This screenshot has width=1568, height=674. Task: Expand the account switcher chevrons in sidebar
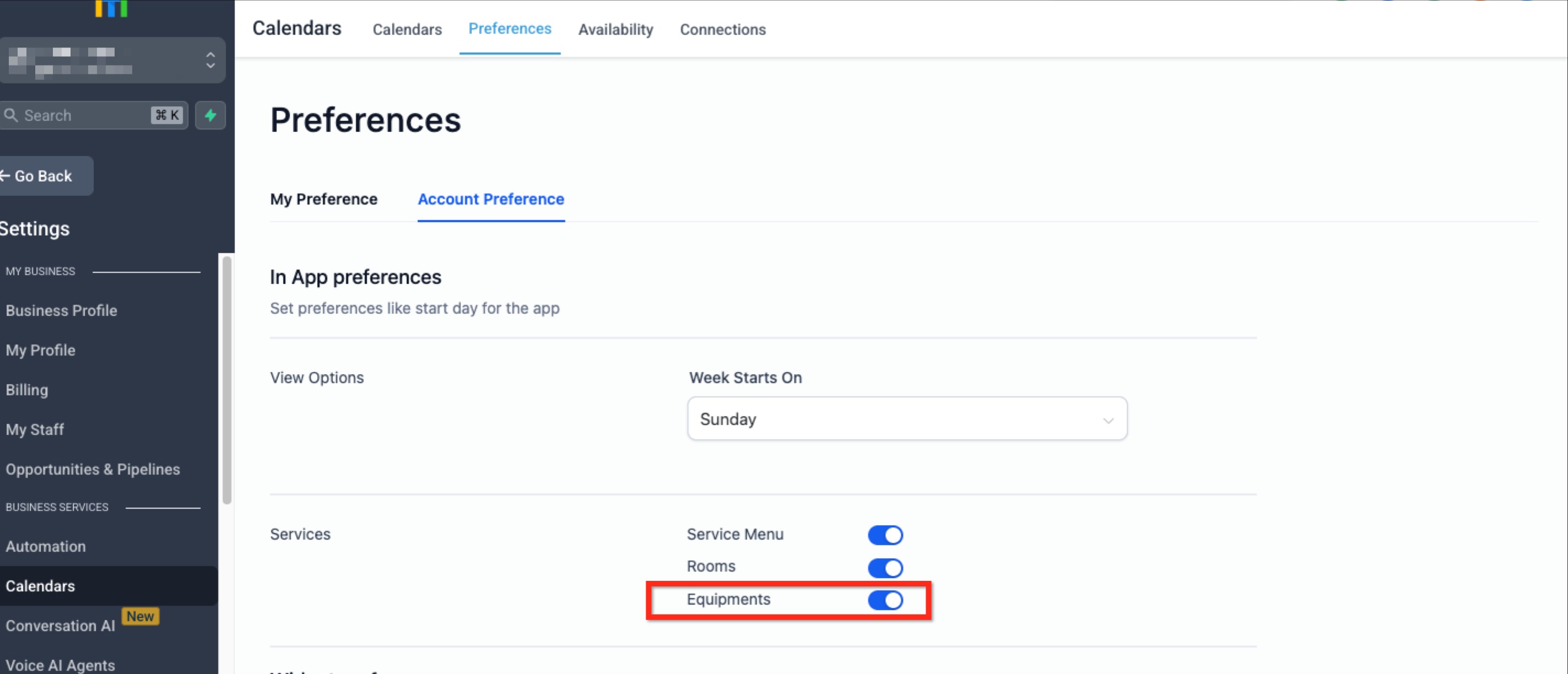(210, 60)
